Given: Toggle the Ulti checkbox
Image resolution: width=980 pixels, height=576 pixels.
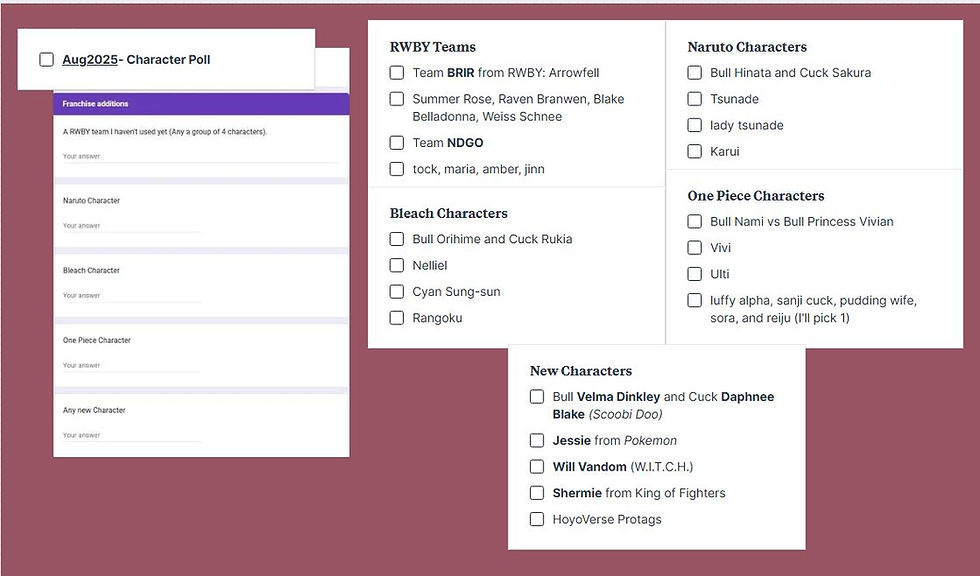Looking at the screenshot, I should click(x=695, y=274).
